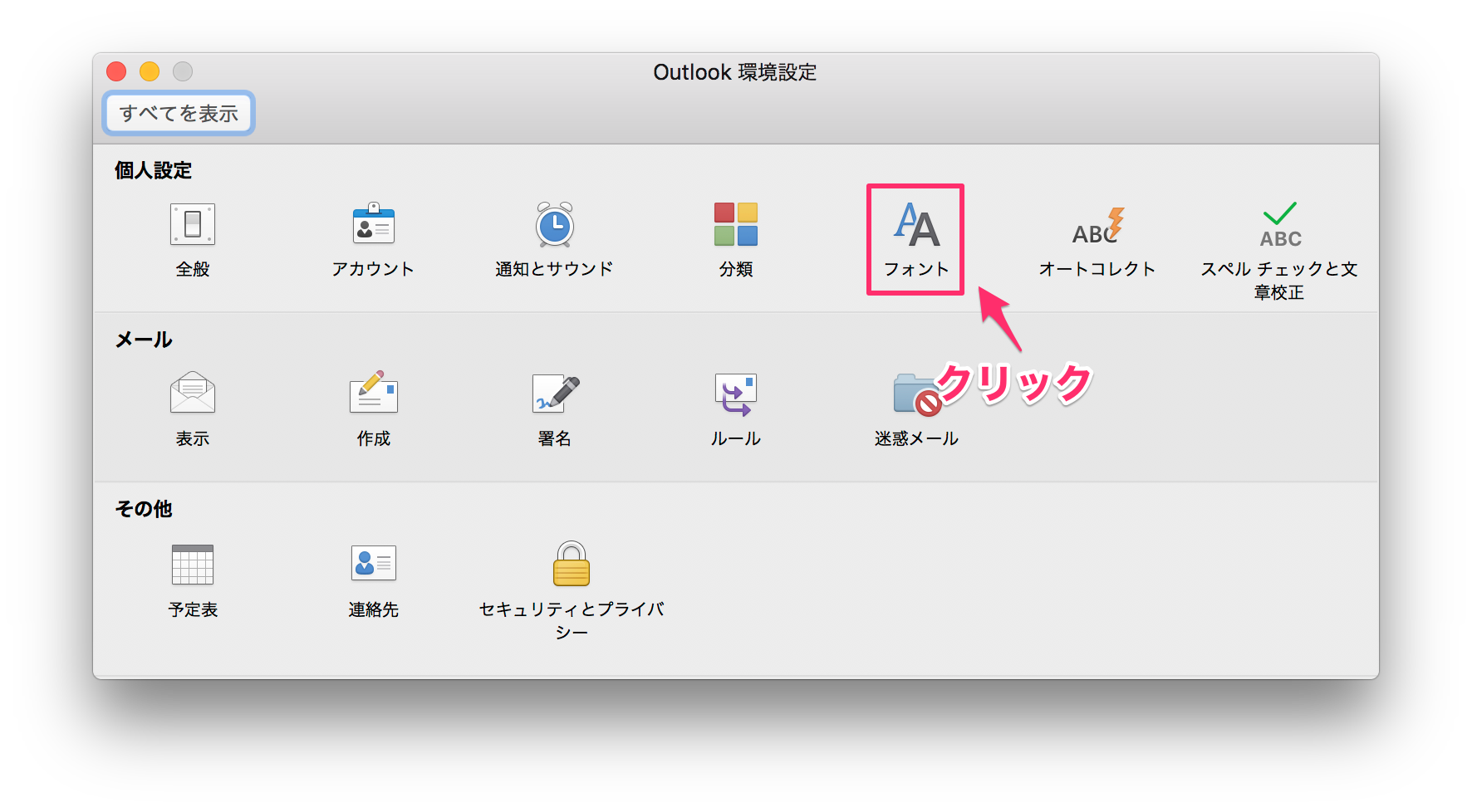Open the オートコレクト (AutoCorrect) icon
The image size is (1472, 812).
pos(1097,226)
